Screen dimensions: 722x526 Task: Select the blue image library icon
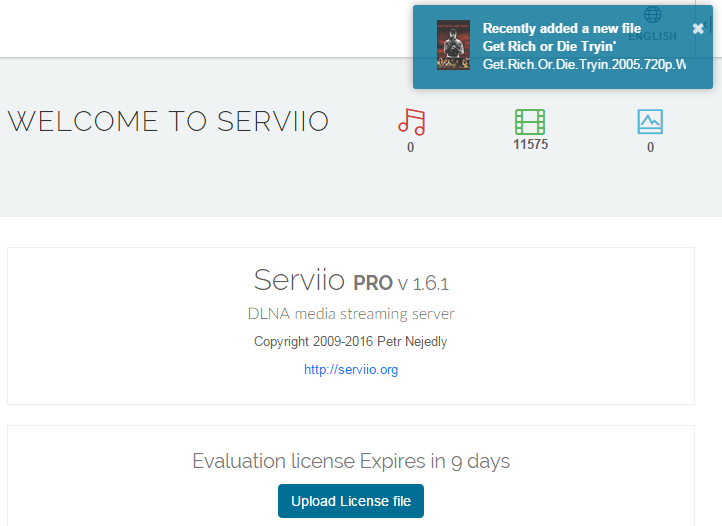pyautogui.click(x=650, y=122)
